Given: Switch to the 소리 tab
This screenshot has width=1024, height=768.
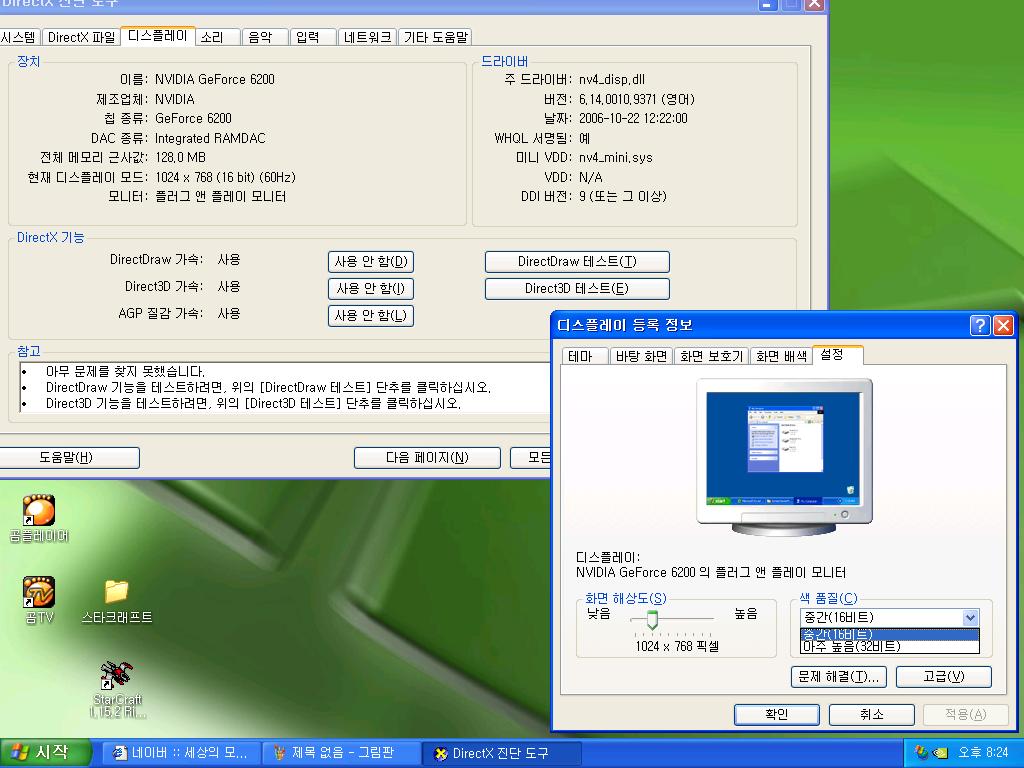Looking at the screenshot, I should coord(218,37).
